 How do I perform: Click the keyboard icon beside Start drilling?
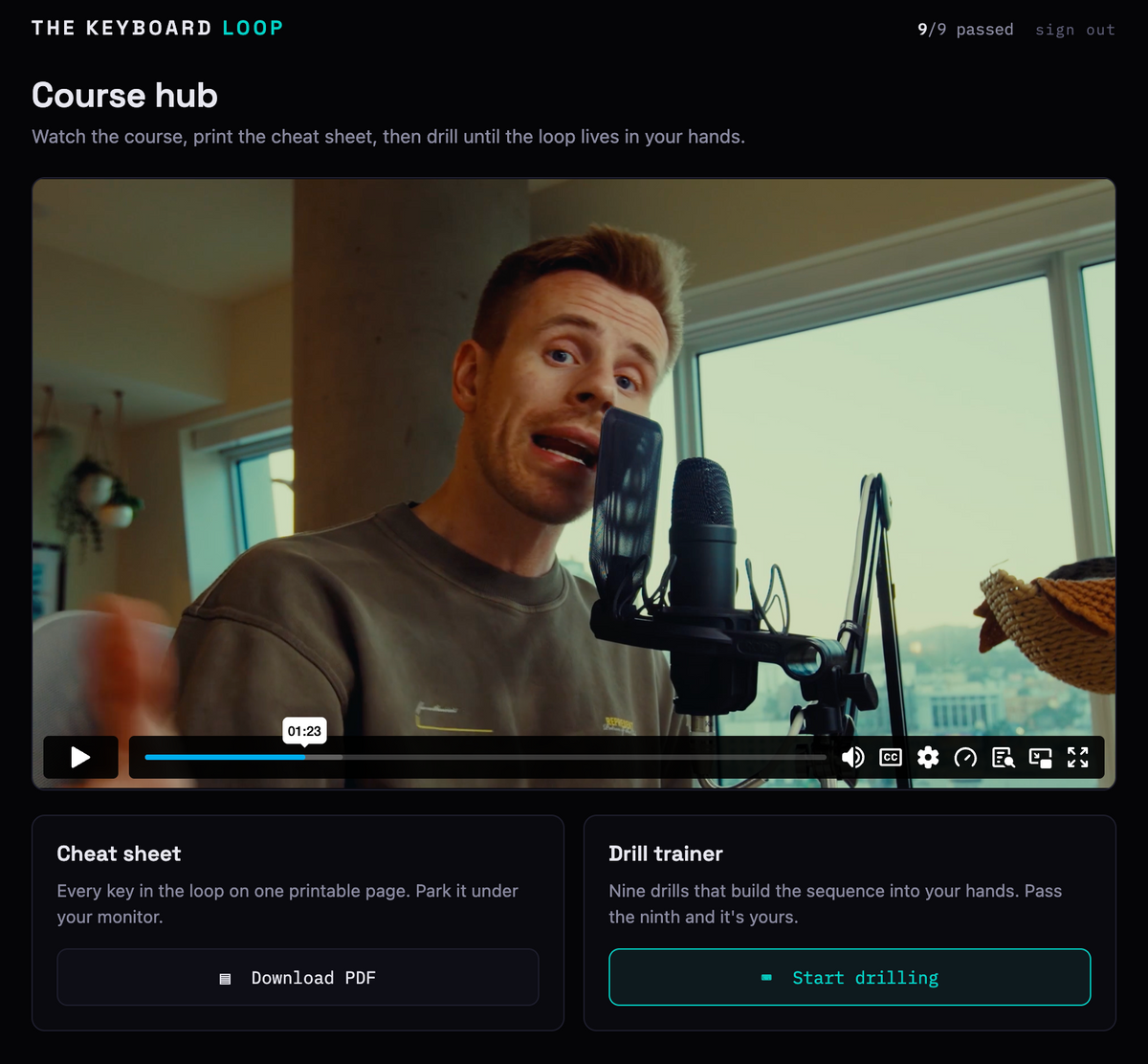pyautogui.click(x=766, y=978)
